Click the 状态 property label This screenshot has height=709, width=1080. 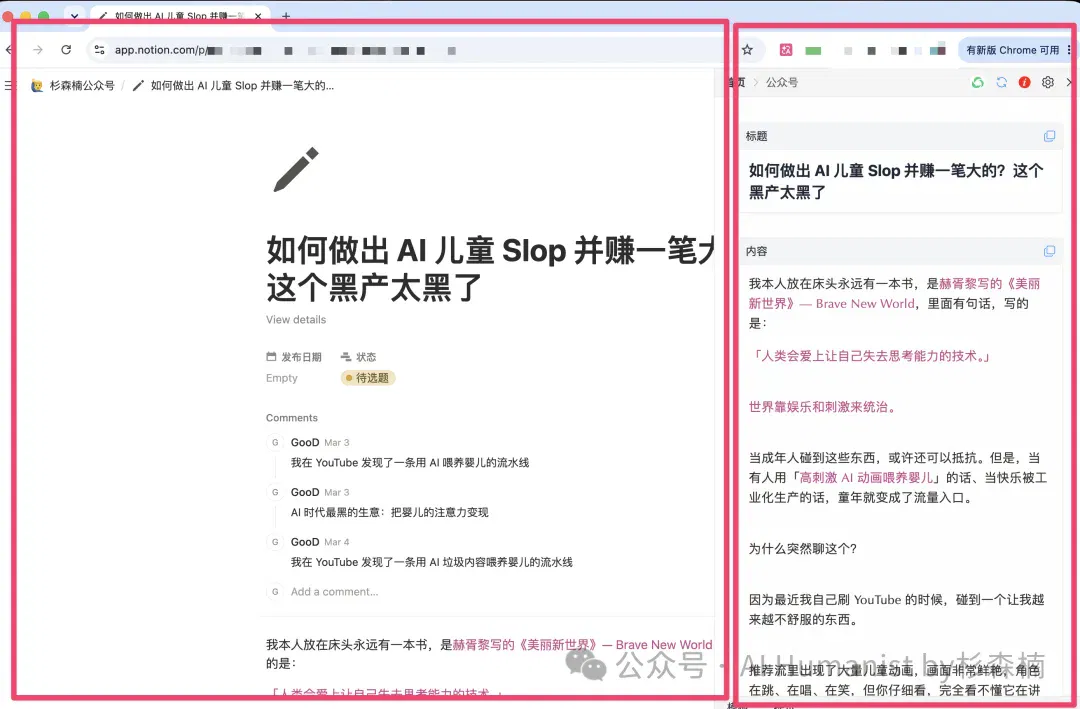click(x=358, y=357)
